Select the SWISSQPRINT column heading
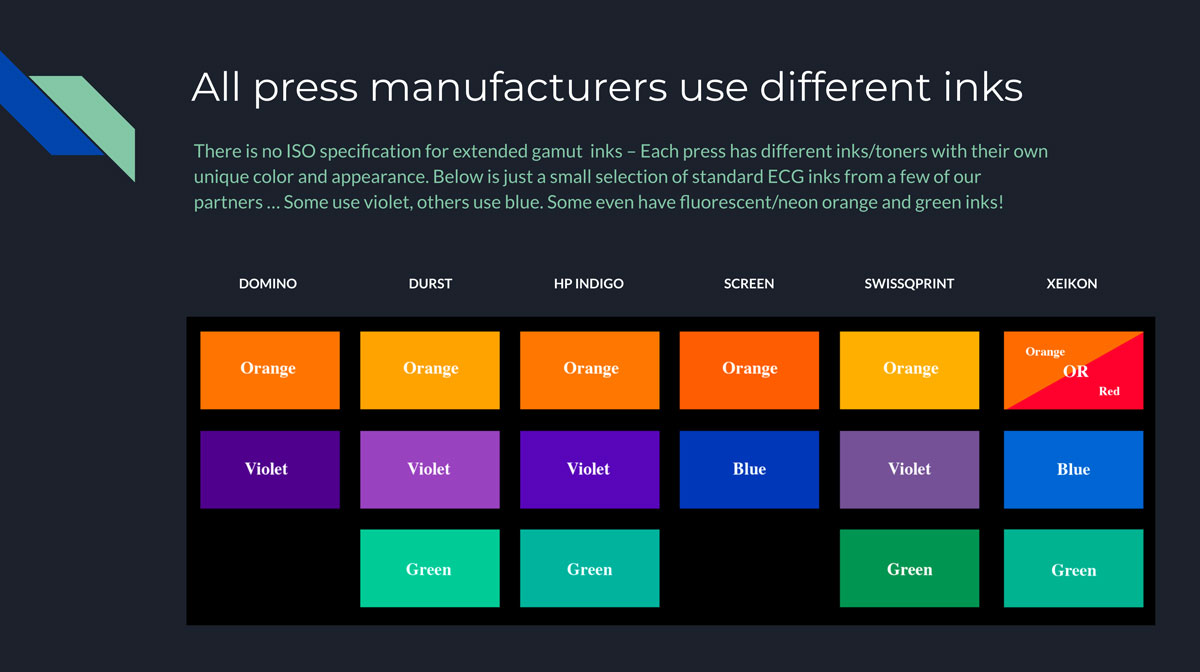 (x=909, y=284)
